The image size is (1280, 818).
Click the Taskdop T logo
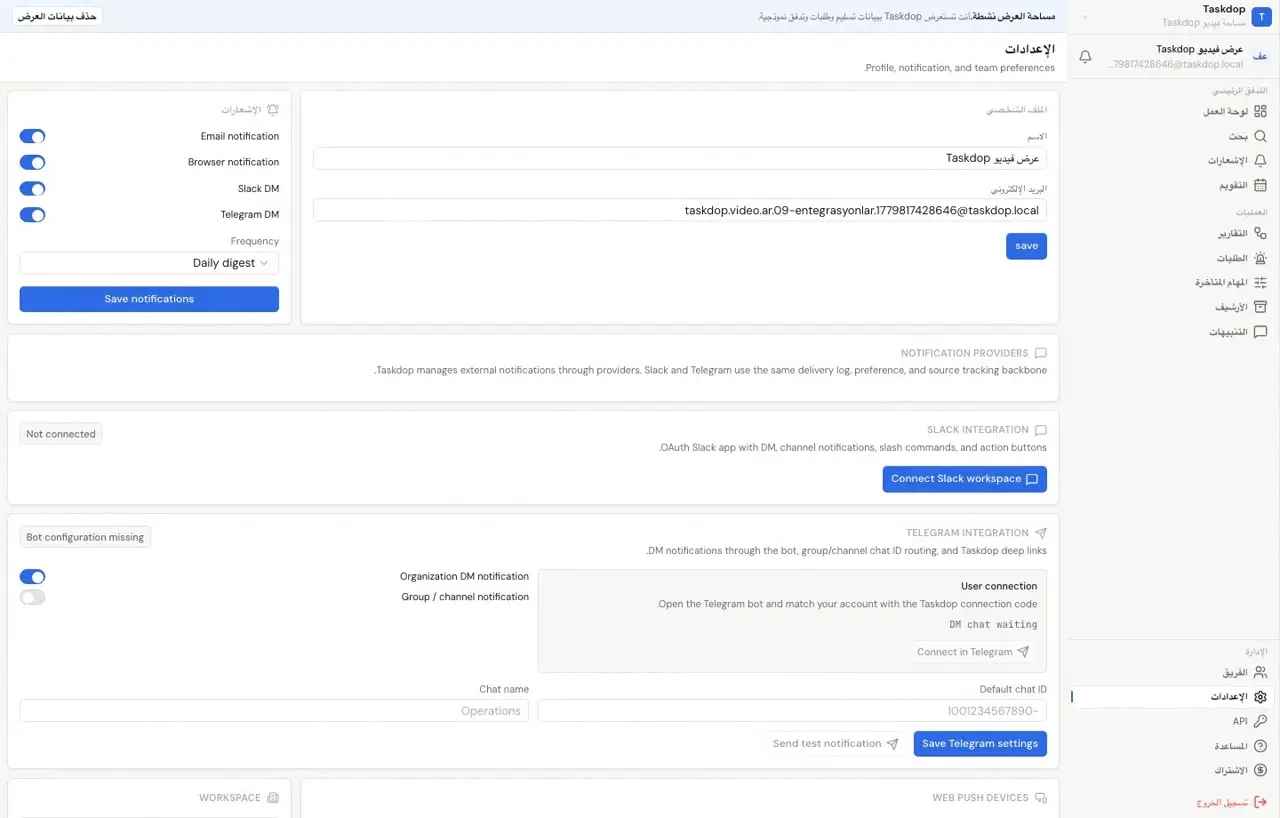[x=1260, y=15]
